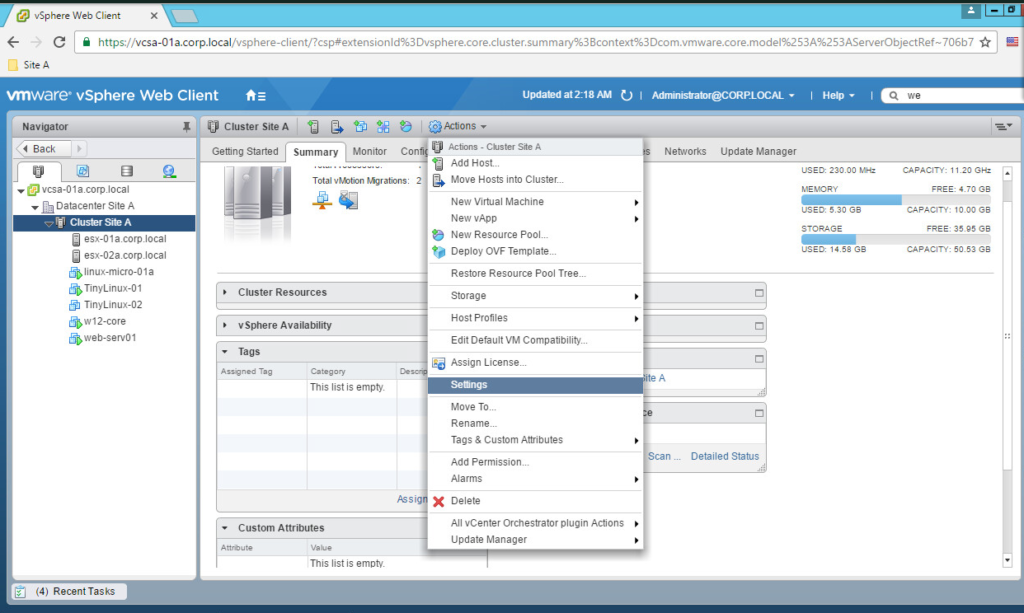The image size is (1024, 613).
Task: Click the Back navigation button
Action: pos(40,148)
